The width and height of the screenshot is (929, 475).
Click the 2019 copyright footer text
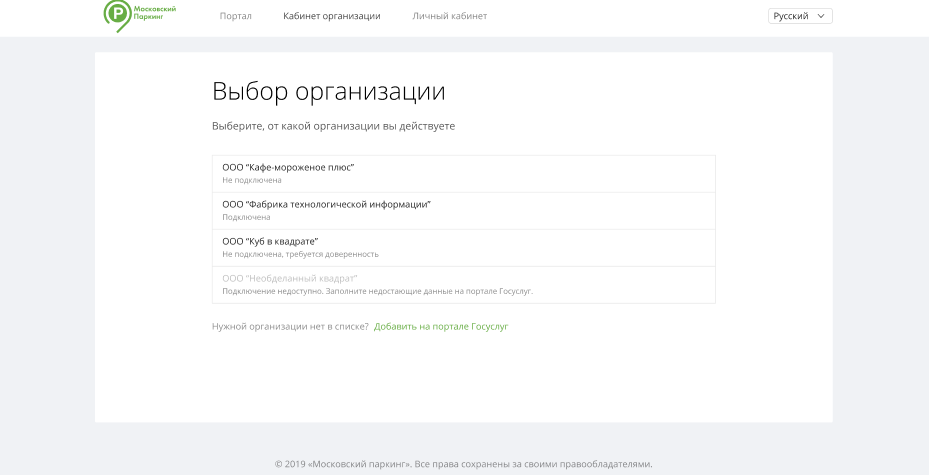point(464,464)
